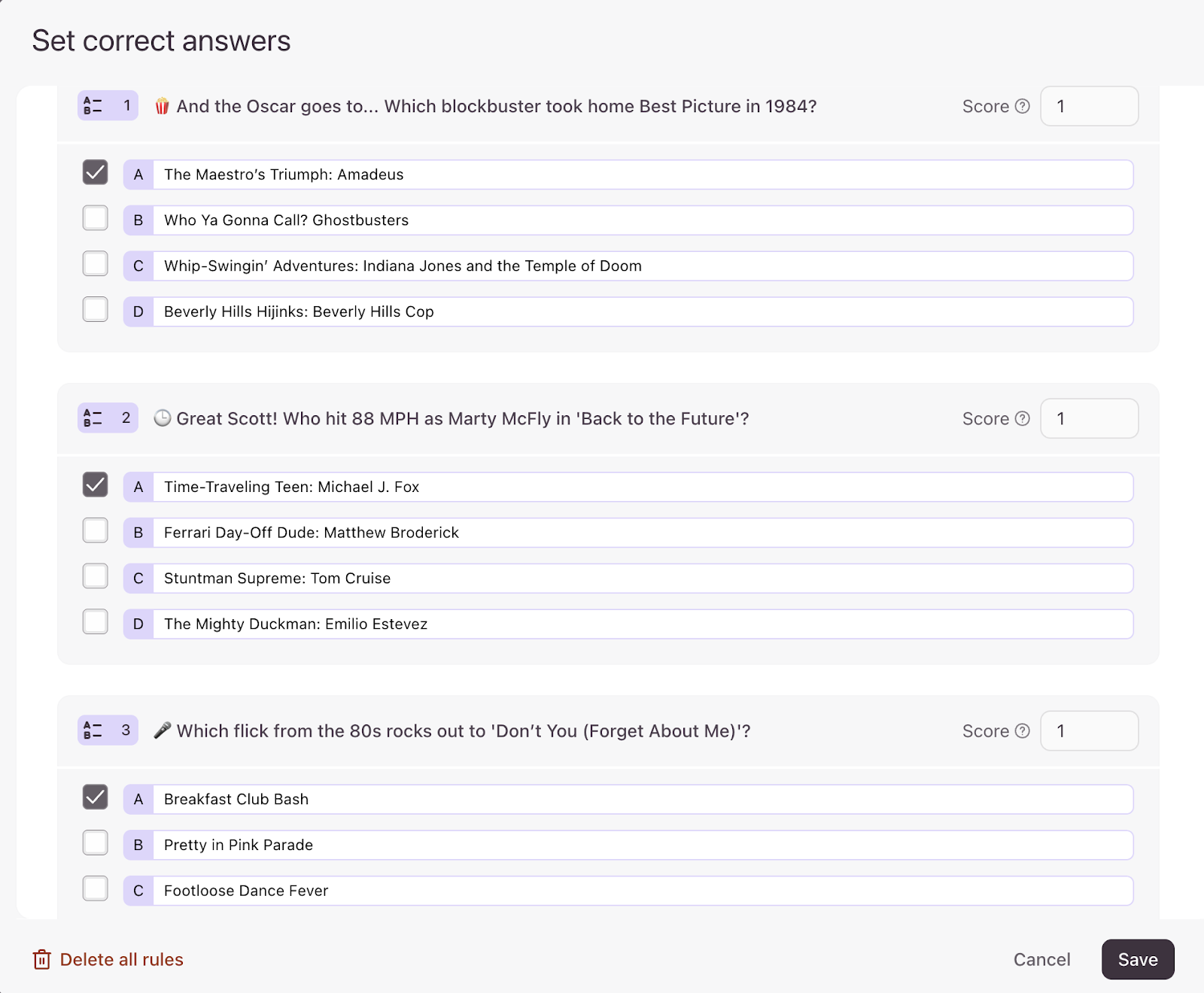Tick the Pretty in Pink Parade checkbox

tap(96, 843)
